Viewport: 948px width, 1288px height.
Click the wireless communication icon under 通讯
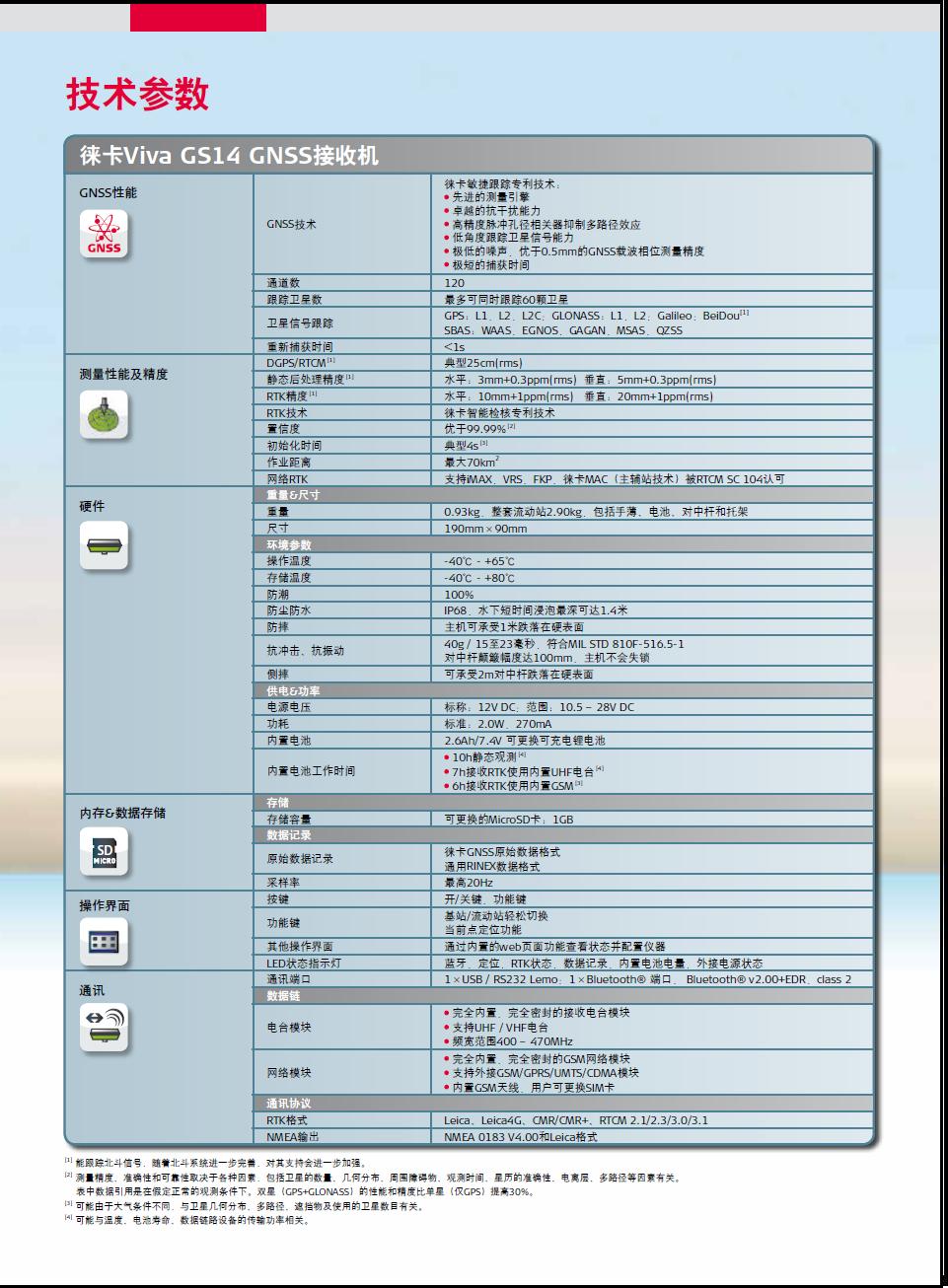click(104, 1027)
